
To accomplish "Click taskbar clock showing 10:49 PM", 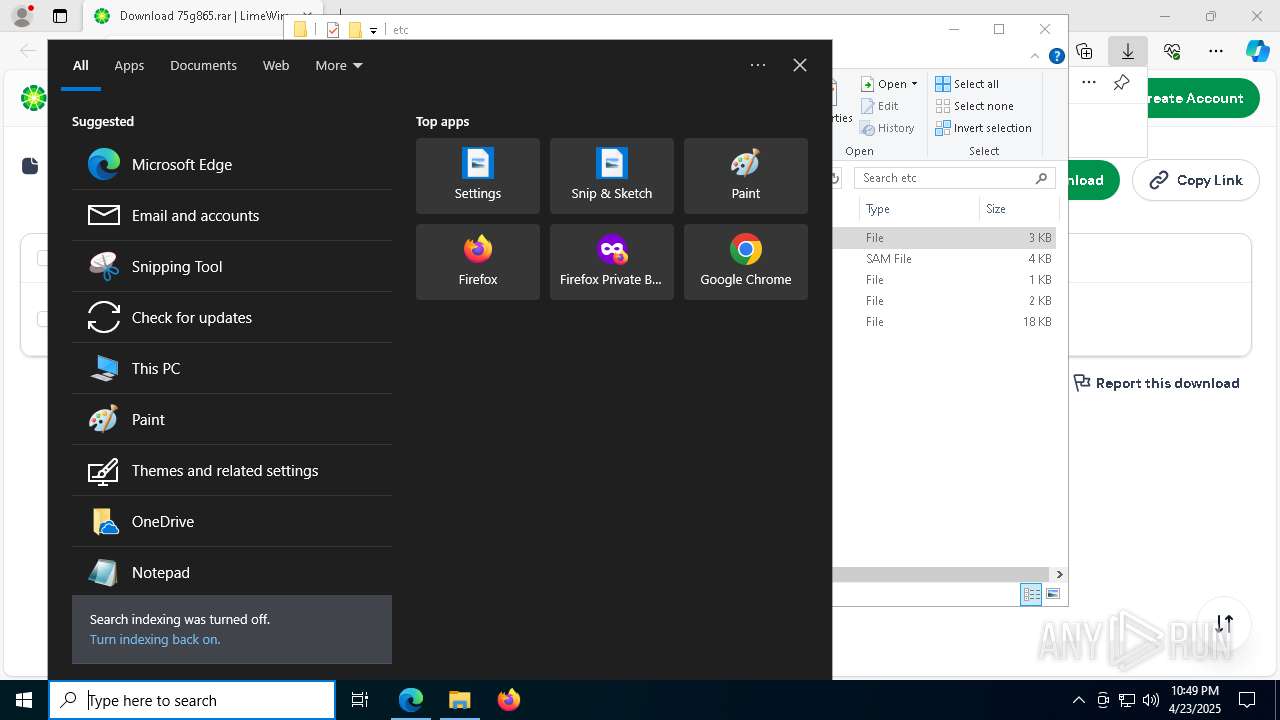I will click(1194, 700).
